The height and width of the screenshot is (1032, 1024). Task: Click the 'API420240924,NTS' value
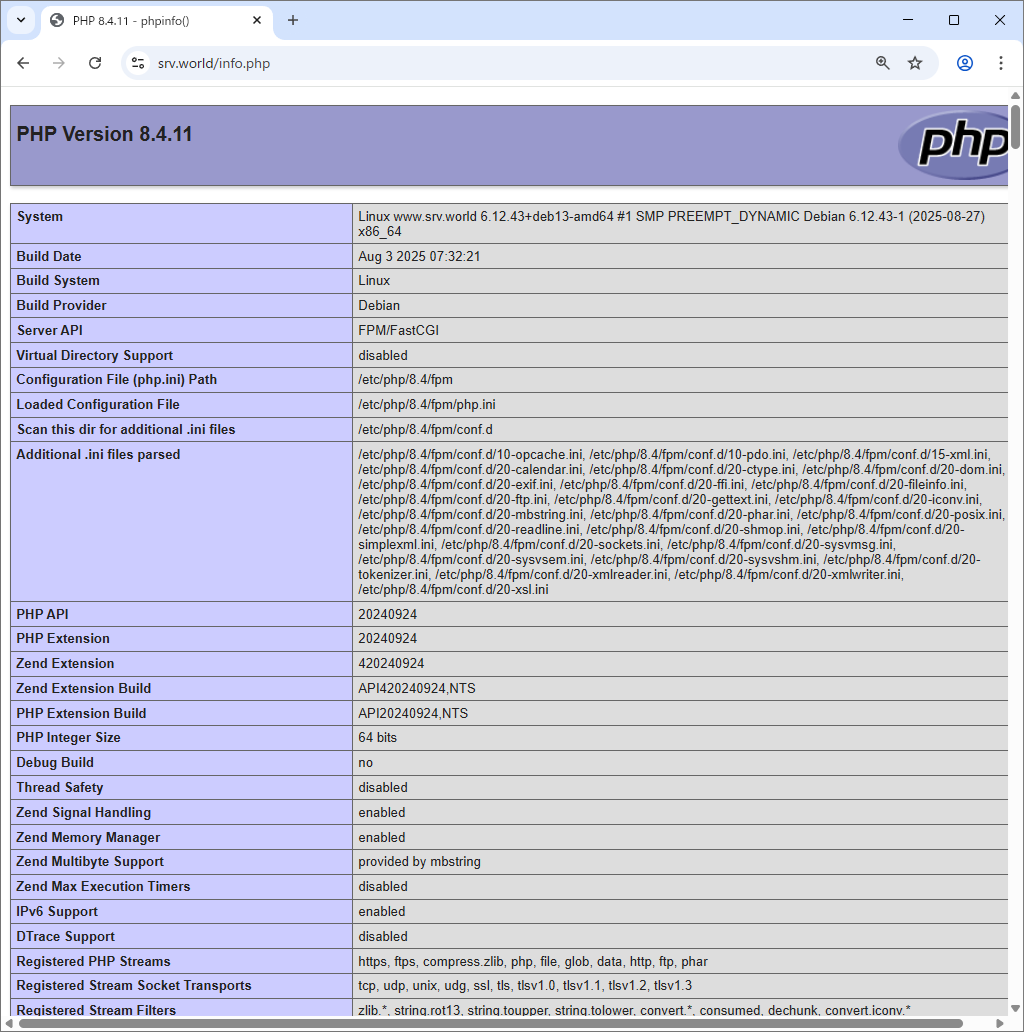[417, 689]
